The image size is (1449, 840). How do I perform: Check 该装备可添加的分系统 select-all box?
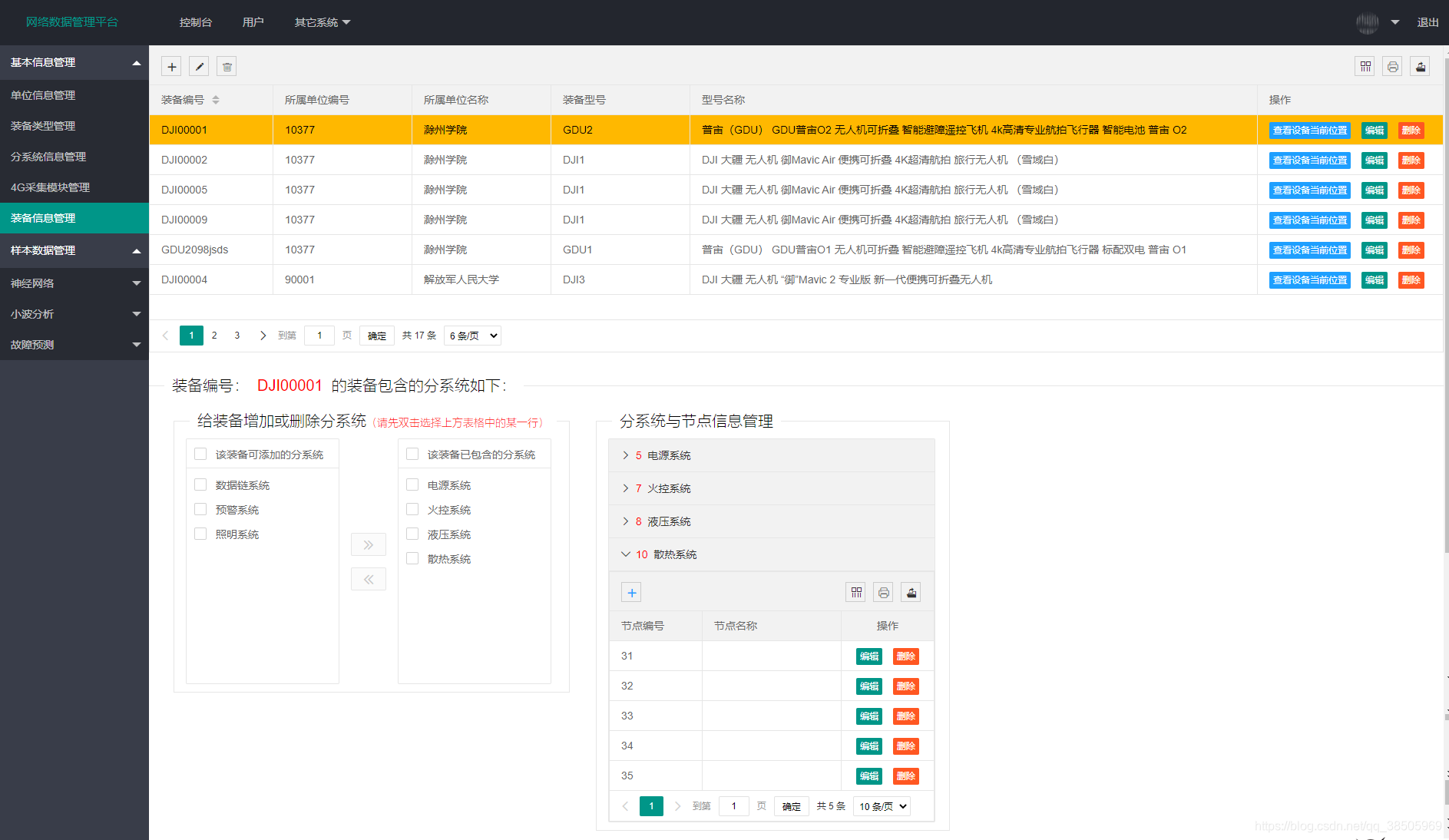click(200, 454)
